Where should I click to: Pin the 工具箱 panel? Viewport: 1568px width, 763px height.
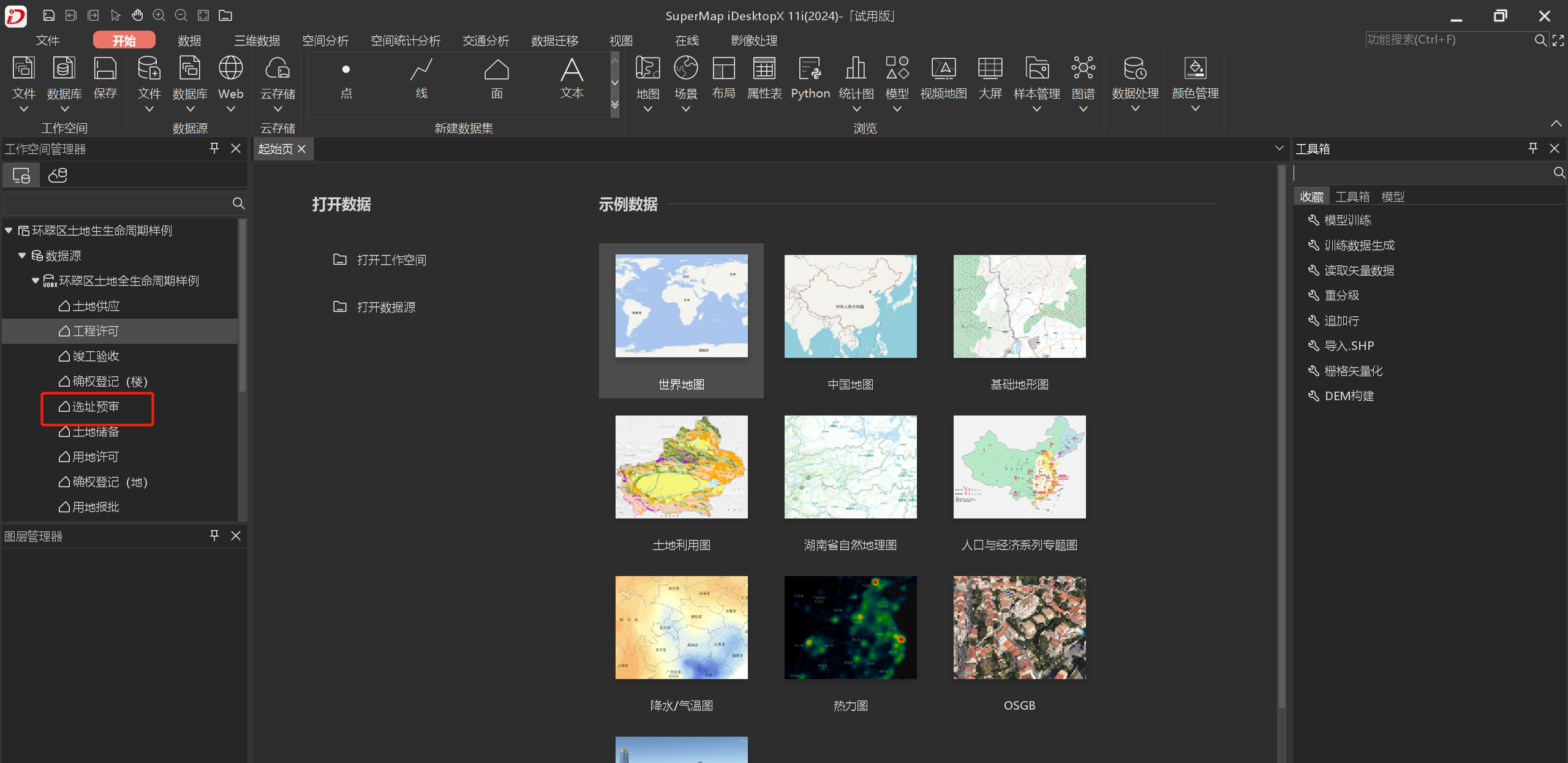tap(1532, 148)
